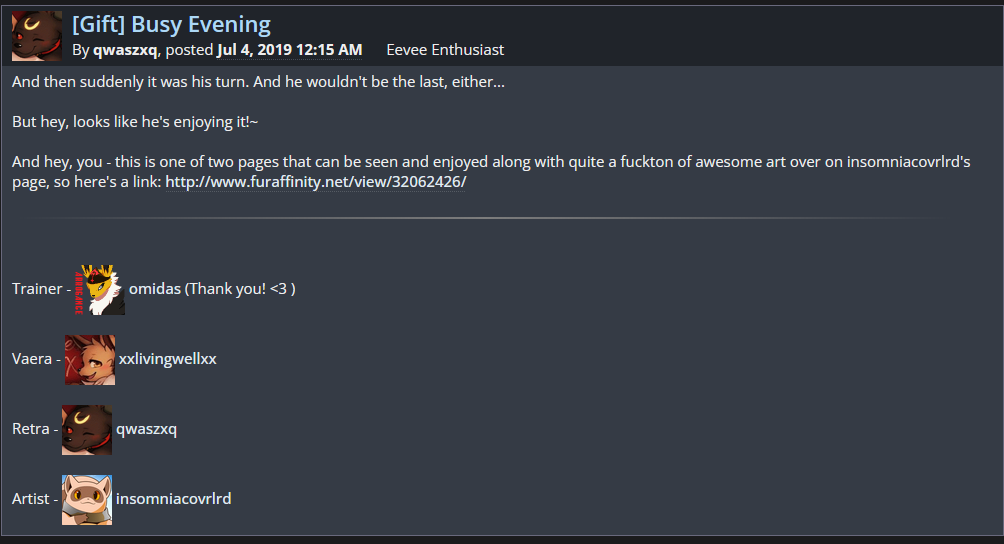Click the qwaszxq username in the Retra row

(x=147, y=429)
